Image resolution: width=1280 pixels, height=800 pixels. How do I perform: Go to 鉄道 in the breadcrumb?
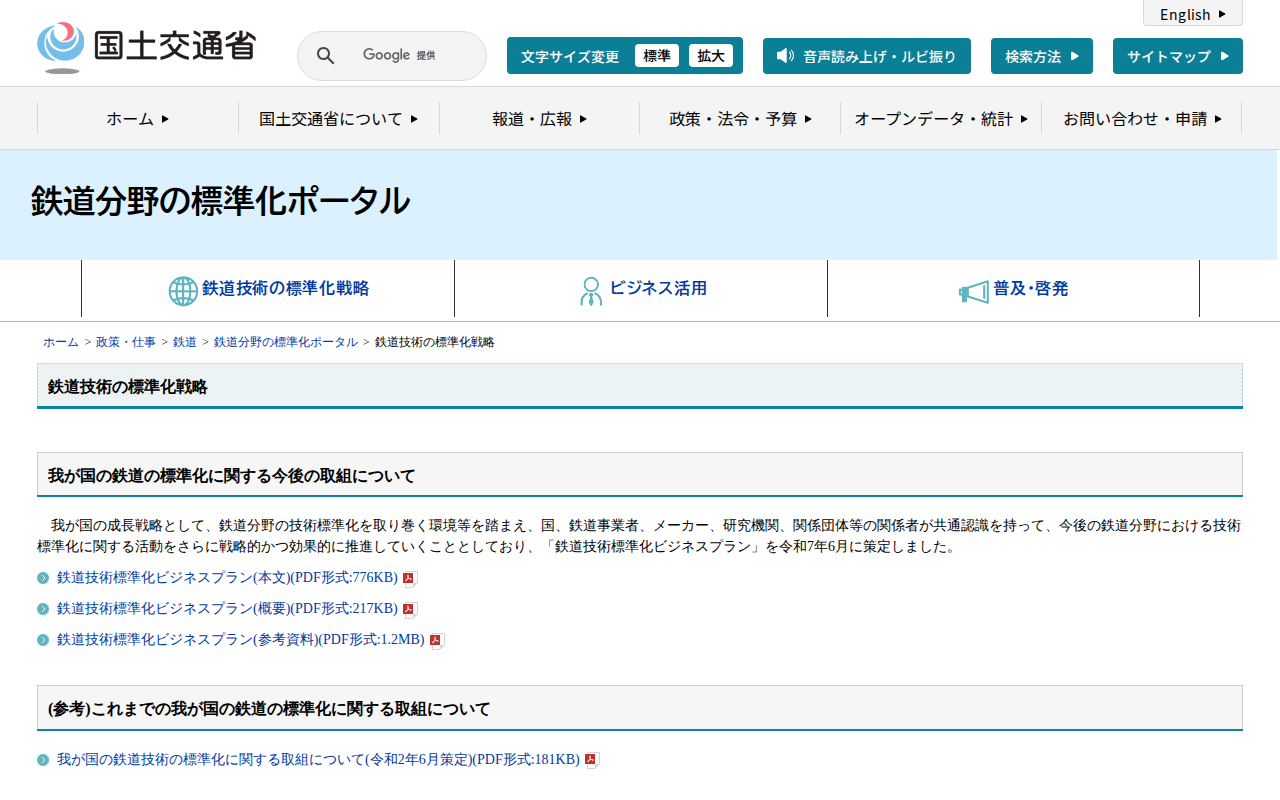click(x=184, y=342)
